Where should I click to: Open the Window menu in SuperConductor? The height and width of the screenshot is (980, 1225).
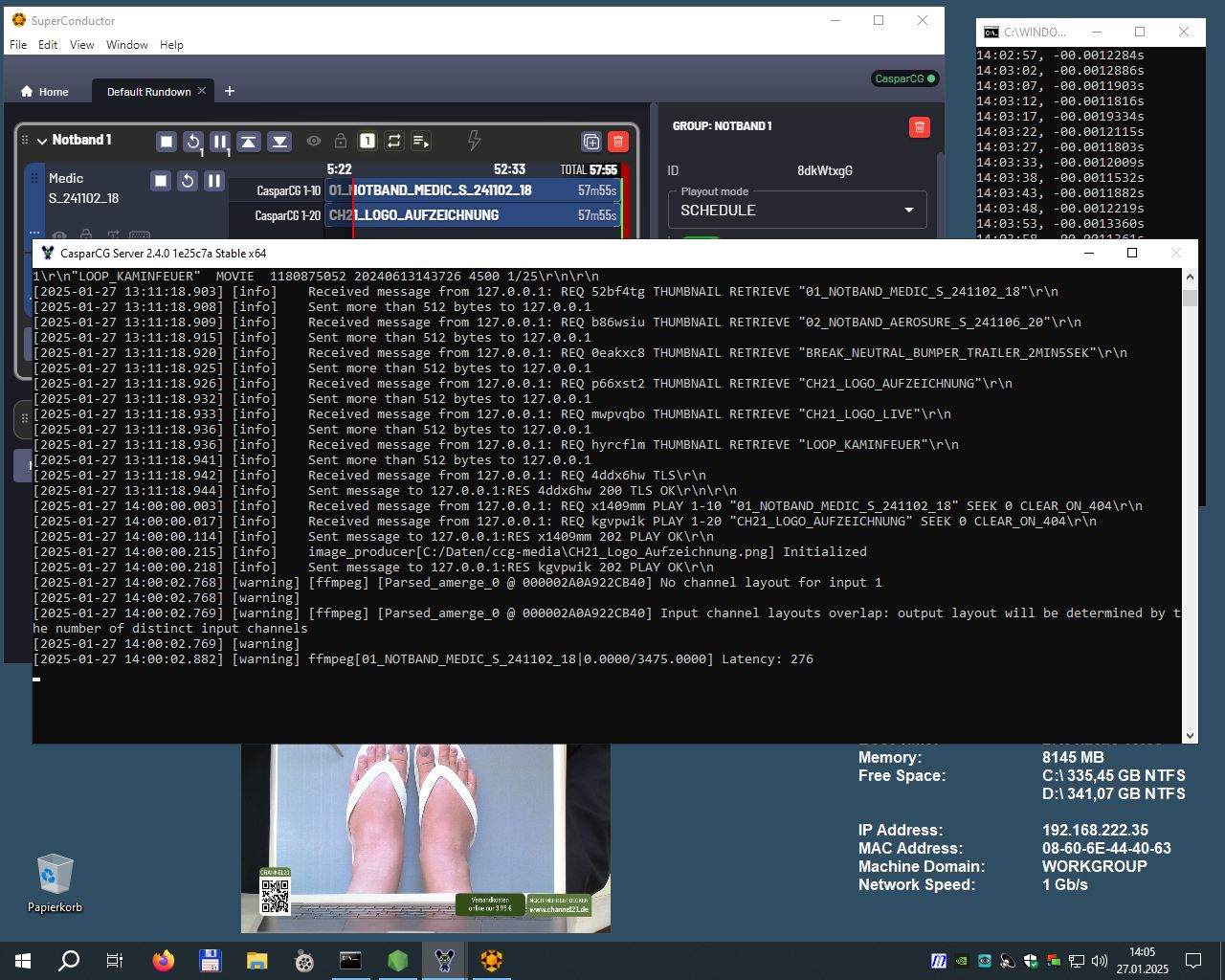coord(127,45)
